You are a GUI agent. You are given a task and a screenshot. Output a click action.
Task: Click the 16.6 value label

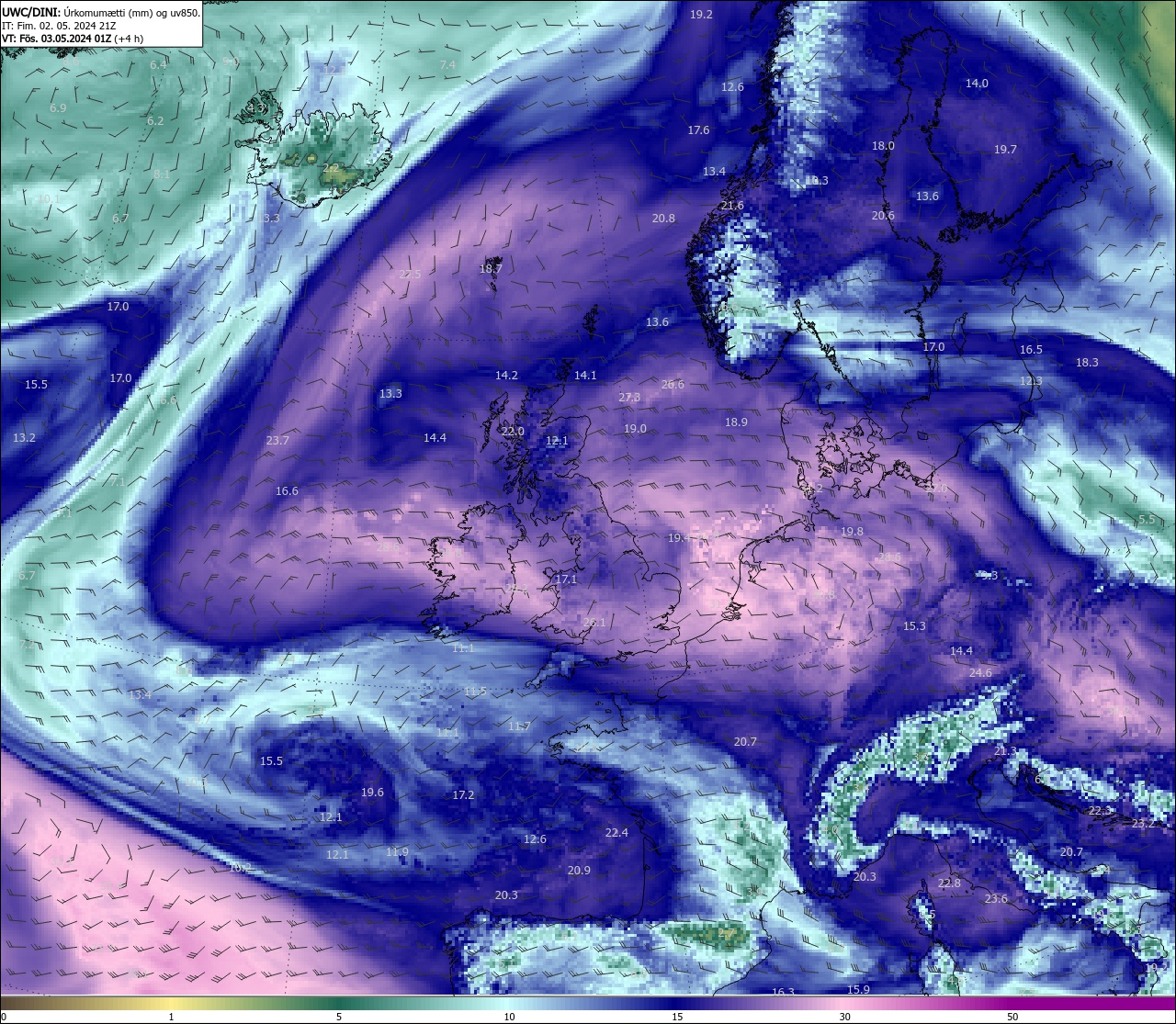coord(287,491)
